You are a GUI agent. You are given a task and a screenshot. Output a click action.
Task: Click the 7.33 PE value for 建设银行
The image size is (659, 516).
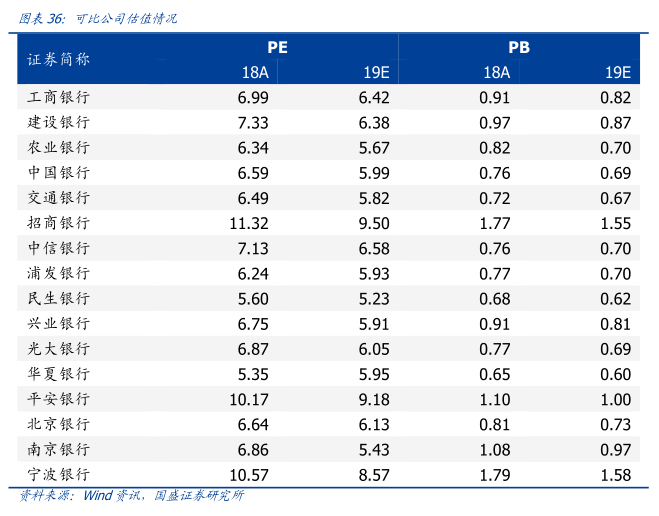[x=254, y=122]
